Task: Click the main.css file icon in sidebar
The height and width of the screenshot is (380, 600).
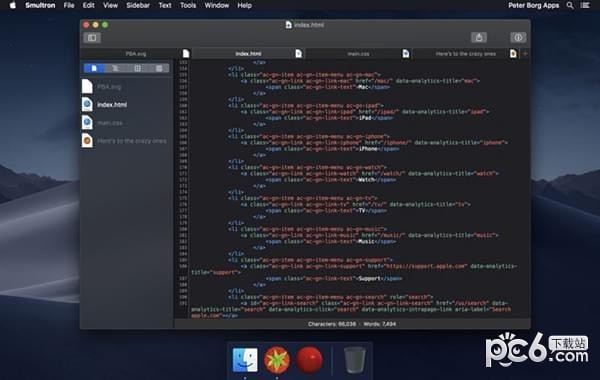Action: (x=87, y=122)
